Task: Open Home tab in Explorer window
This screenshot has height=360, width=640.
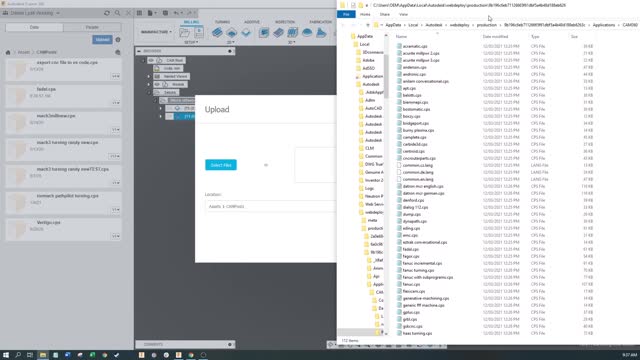Action: 365,14
